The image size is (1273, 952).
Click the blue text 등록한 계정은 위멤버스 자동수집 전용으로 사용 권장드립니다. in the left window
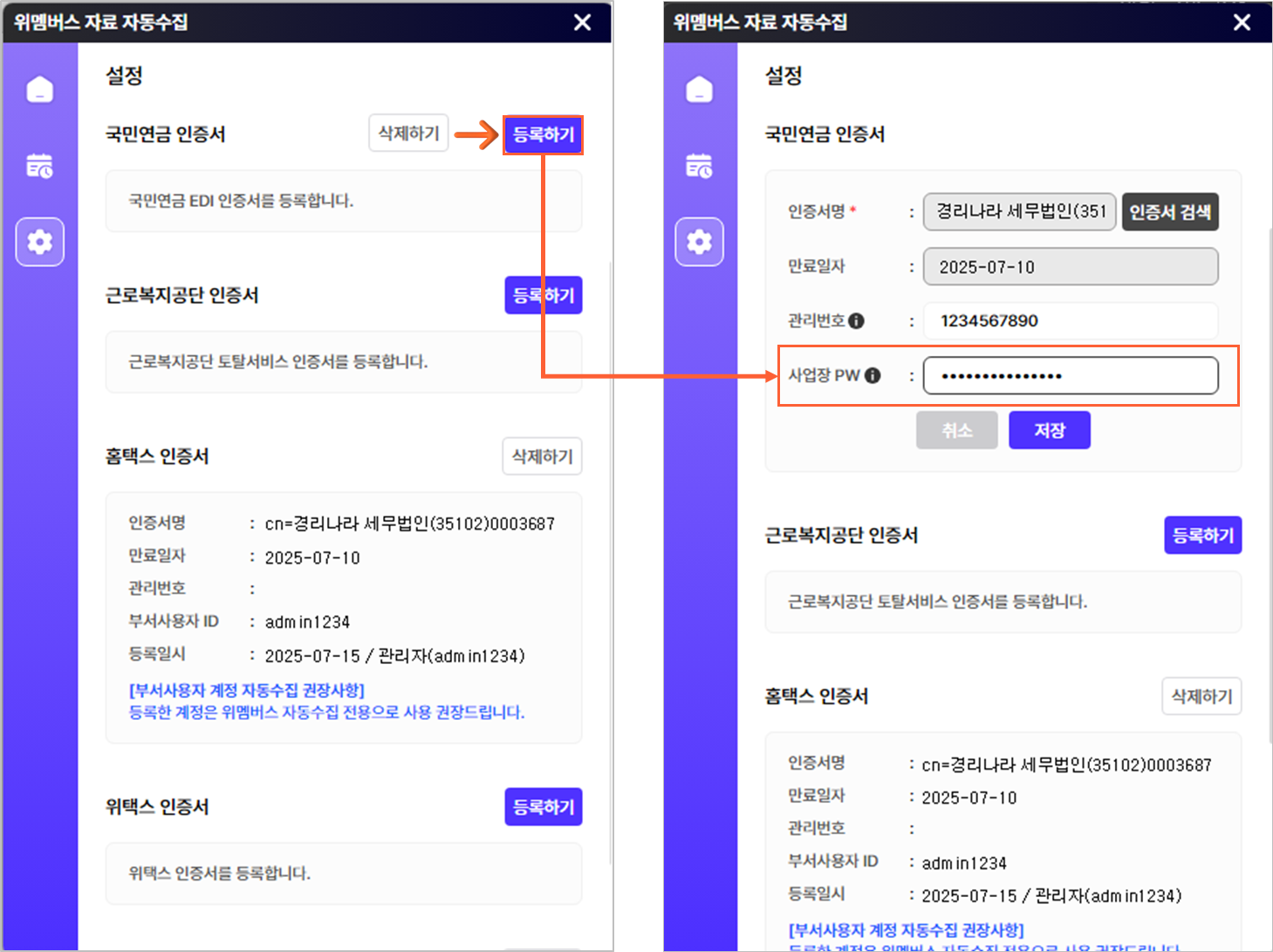(327, 712)
